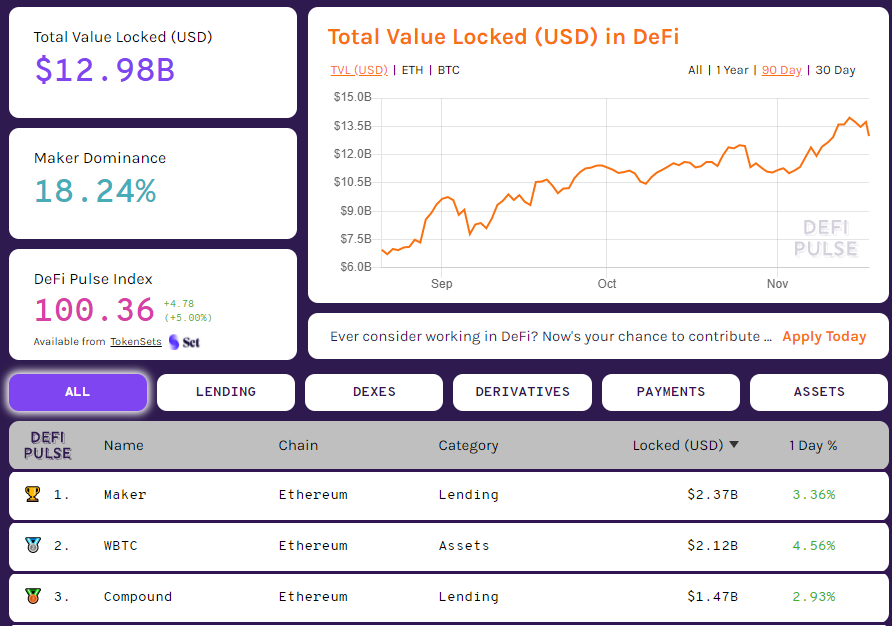Switch chart to ETH denomination
892x626 pixels.
click(412, 70)
